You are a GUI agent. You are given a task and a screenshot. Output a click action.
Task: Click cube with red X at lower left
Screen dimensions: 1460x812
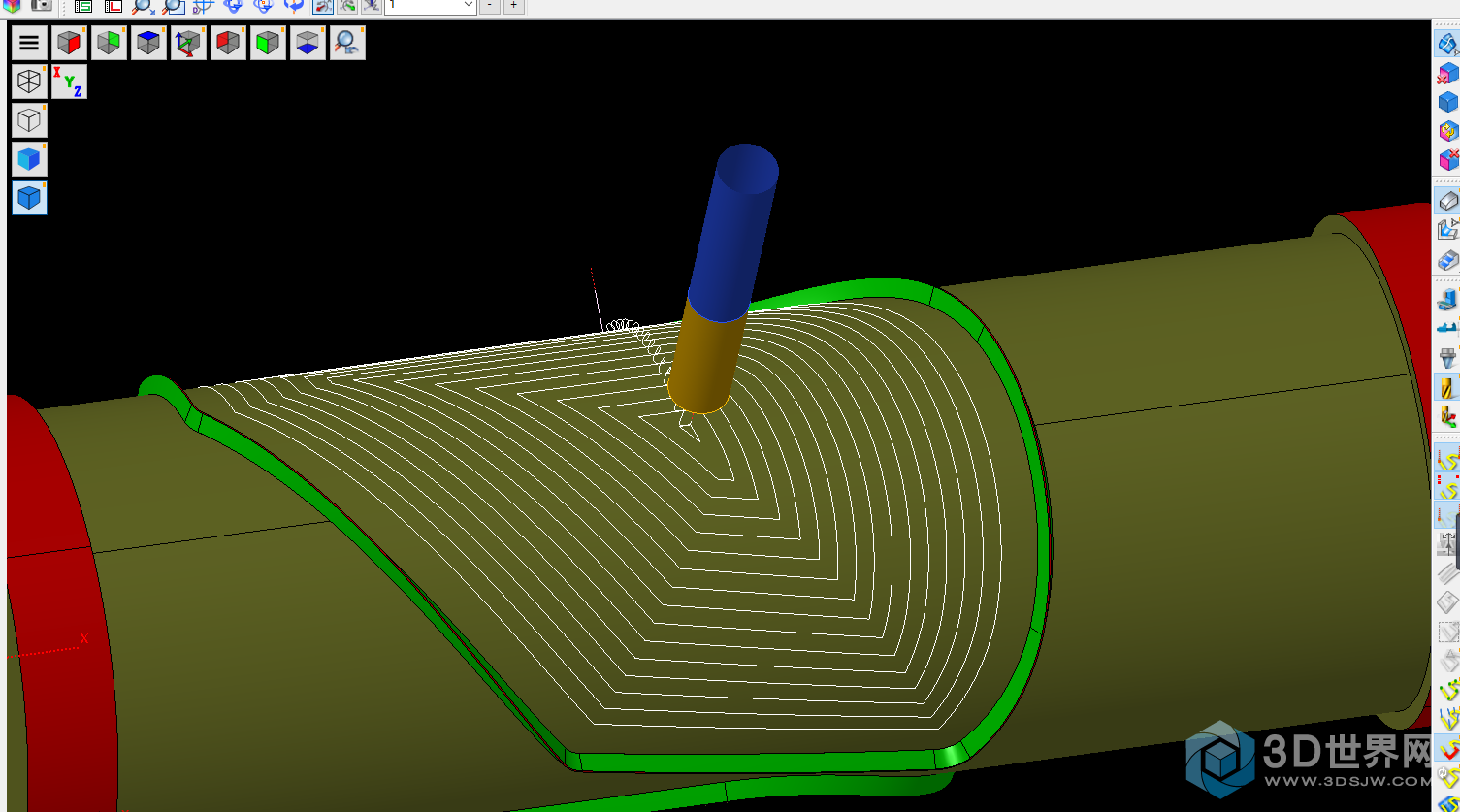[x=1447, y=73]
